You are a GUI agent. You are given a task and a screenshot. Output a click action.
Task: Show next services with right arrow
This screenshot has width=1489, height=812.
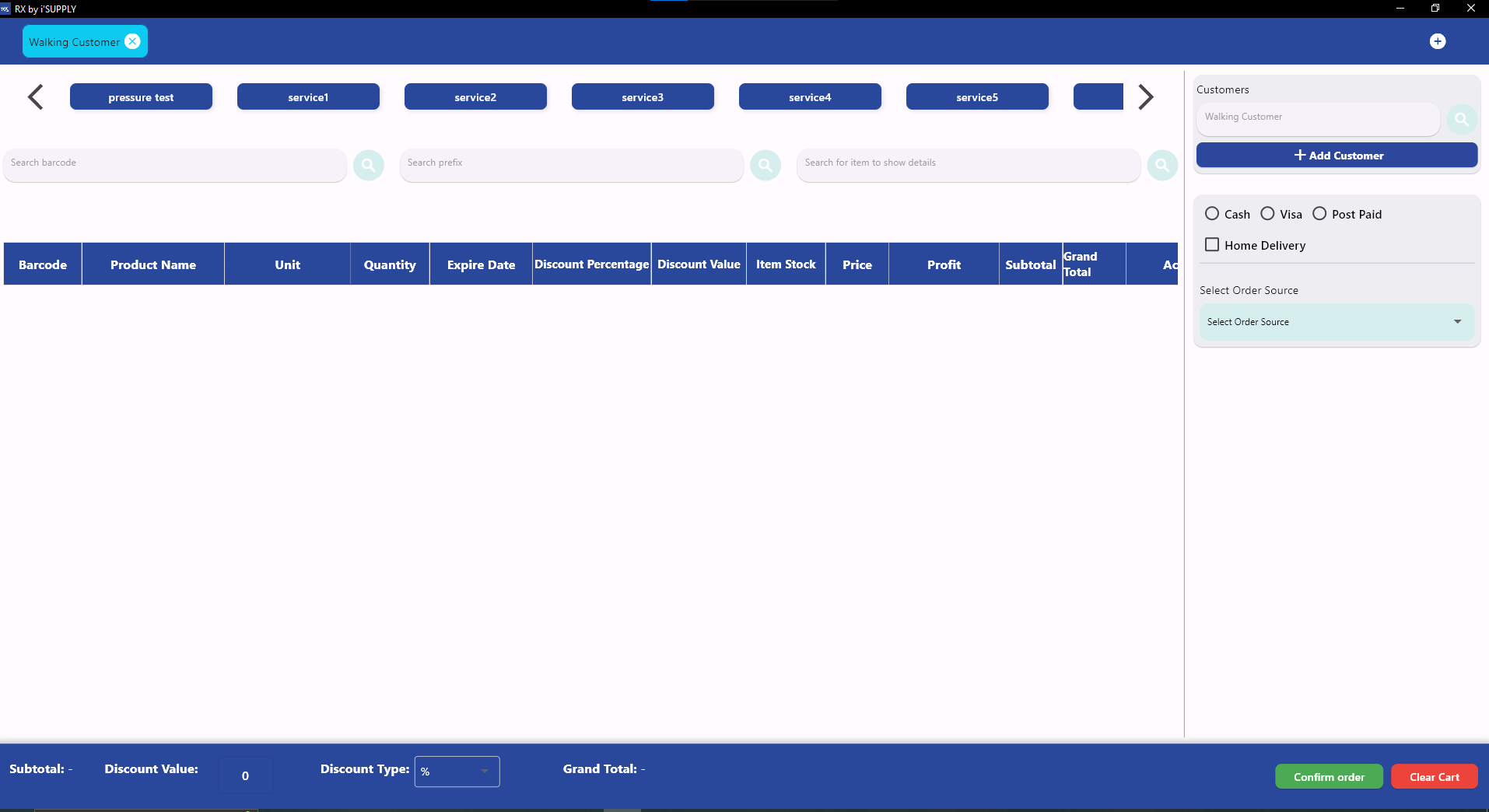(x=1145, y=97)
